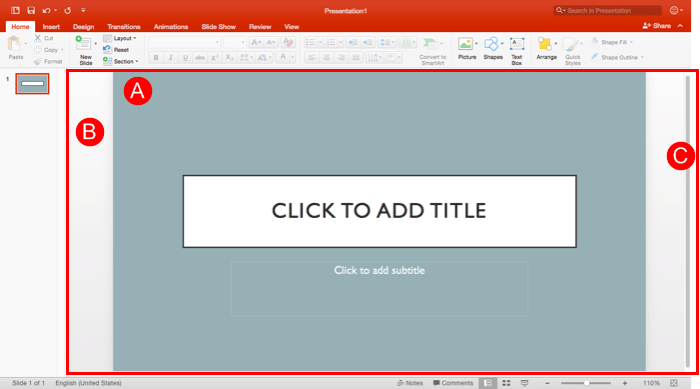This screenshot has height=389, width=700.
Task: Insert a Text Box
Action: click(517, 51)
